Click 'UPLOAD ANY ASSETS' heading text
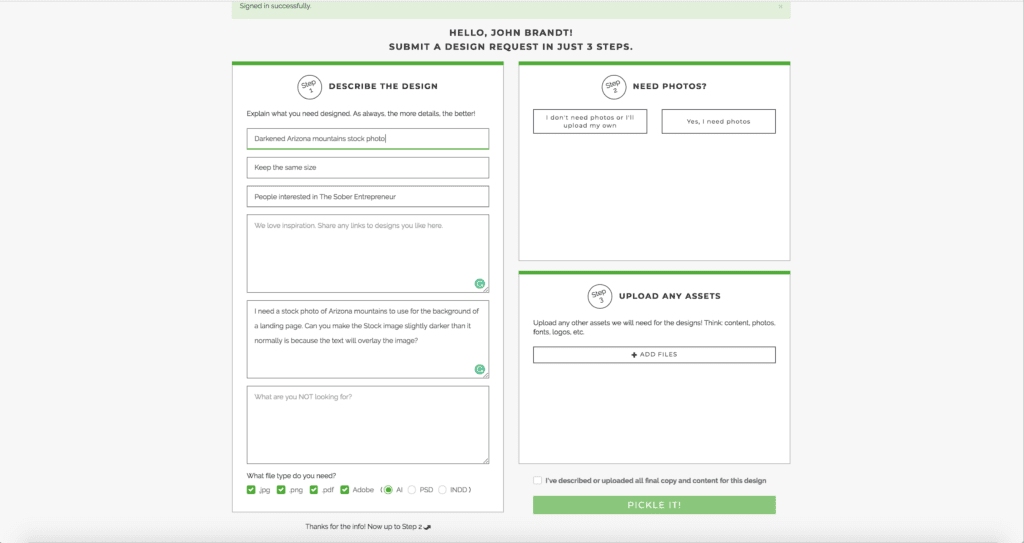Image resolution: width=1024 pixels, height=543 pixels. click(x=669, y=296)
